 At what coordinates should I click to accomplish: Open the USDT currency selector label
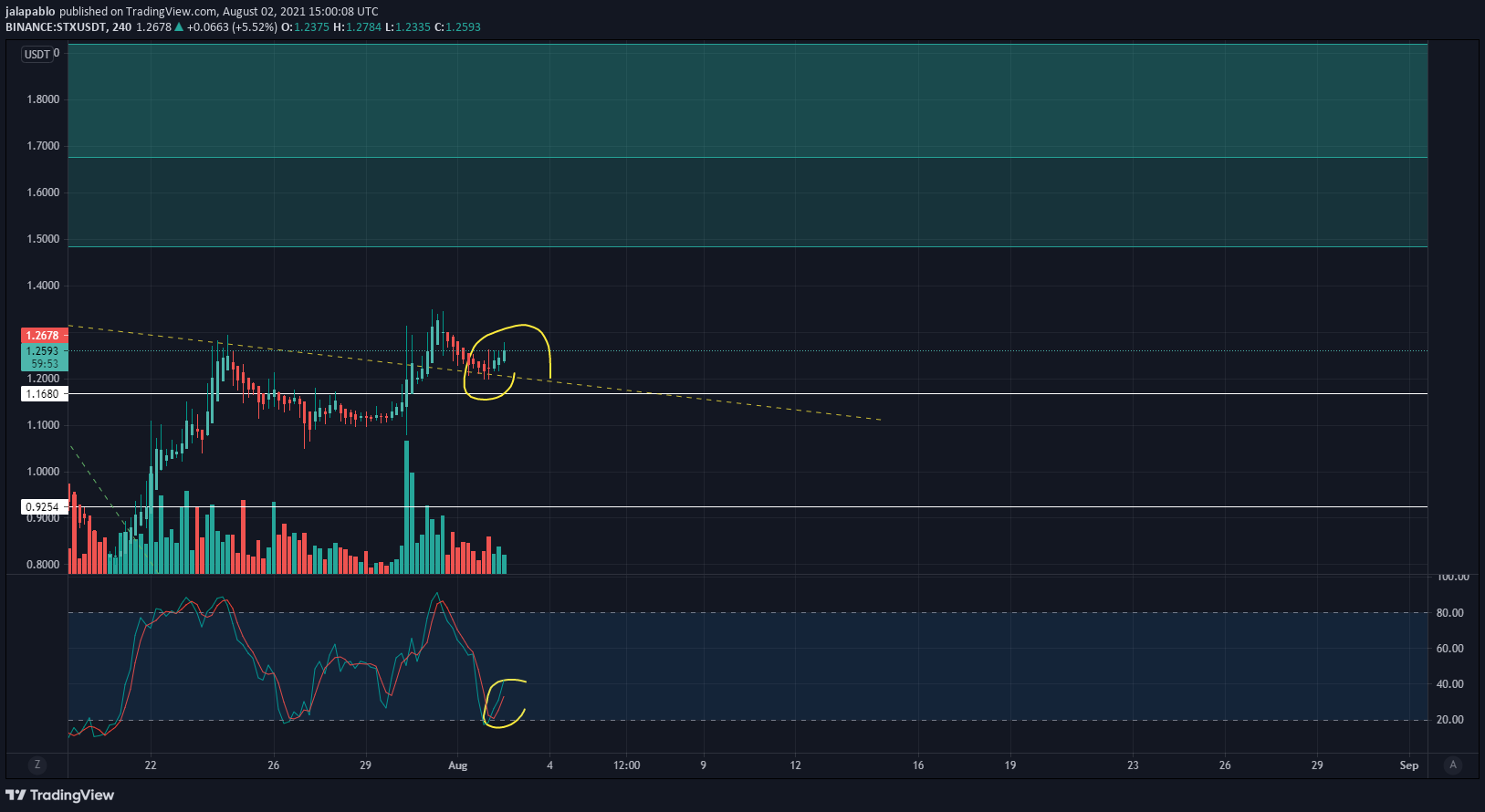point(37,55)
